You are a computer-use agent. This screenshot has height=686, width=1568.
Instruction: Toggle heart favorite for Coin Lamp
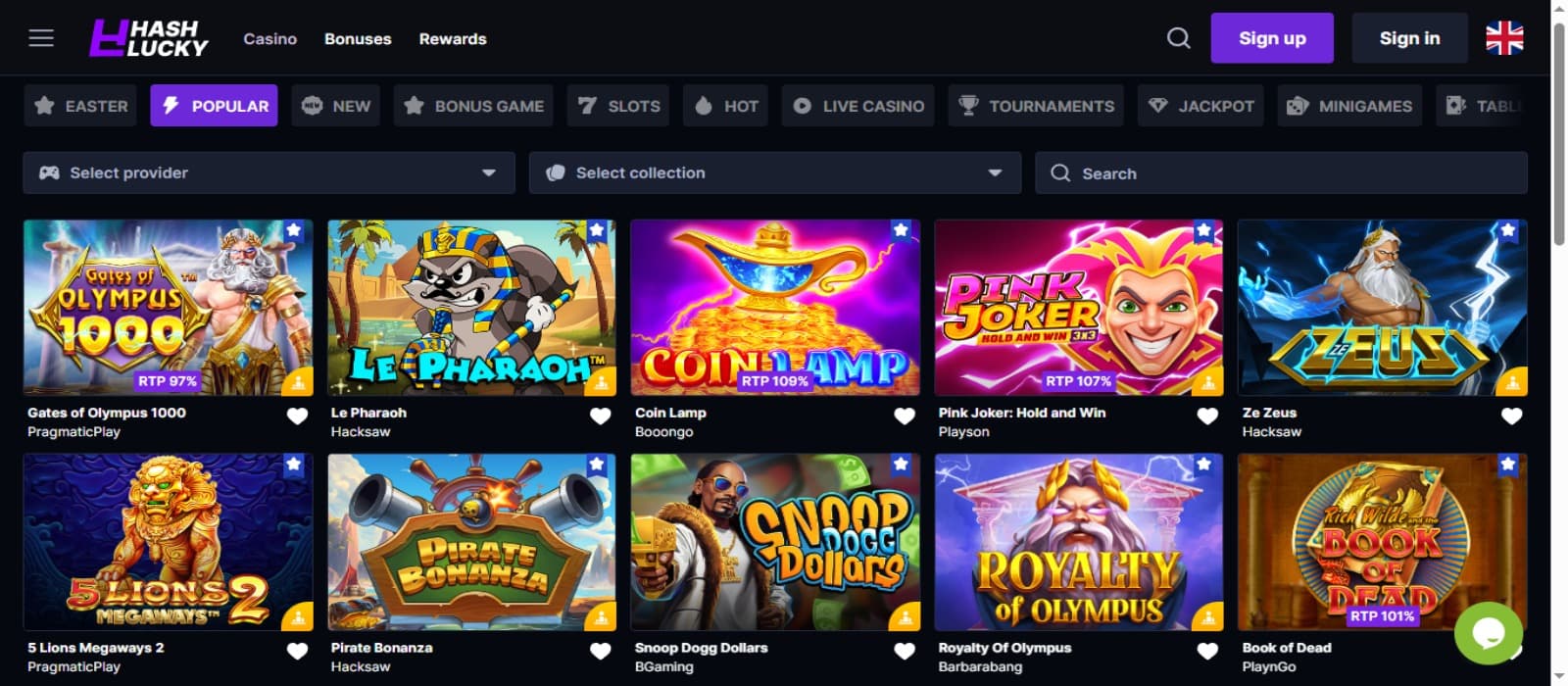click(x=905, y=416)
